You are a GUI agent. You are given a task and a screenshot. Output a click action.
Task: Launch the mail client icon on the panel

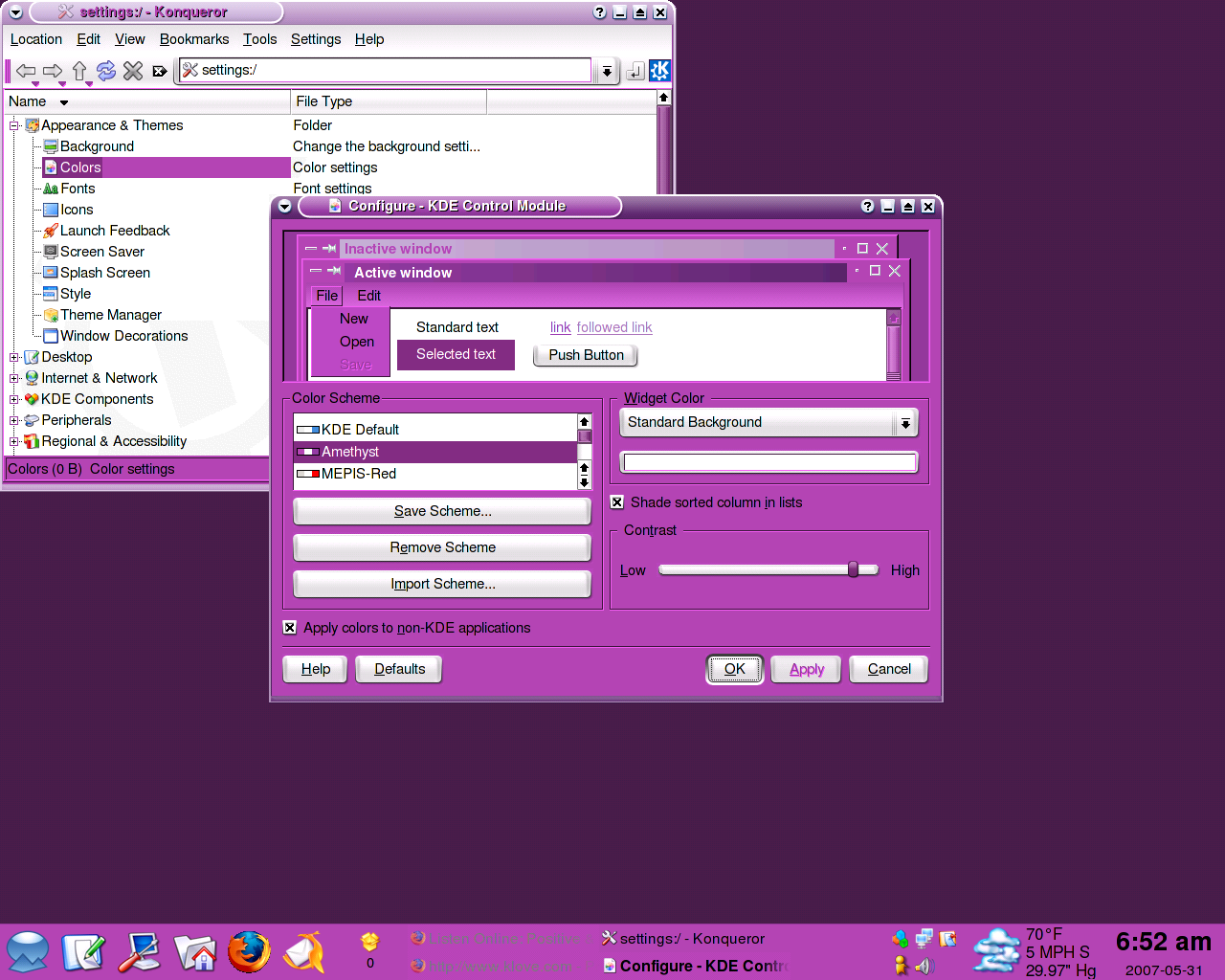[304, 951]
